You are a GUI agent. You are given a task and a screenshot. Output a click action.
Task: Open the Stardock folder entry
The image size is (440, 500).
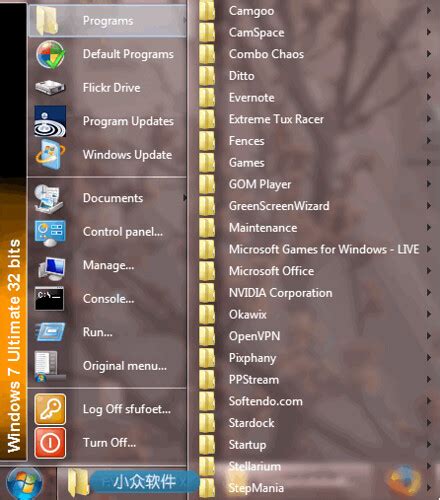[x=315, y=423]
